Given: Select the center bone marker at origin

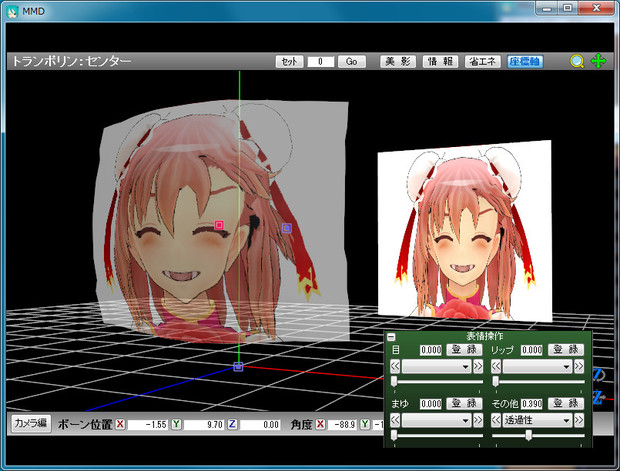Looking at the screenshot, I should [x=238, y=367].
